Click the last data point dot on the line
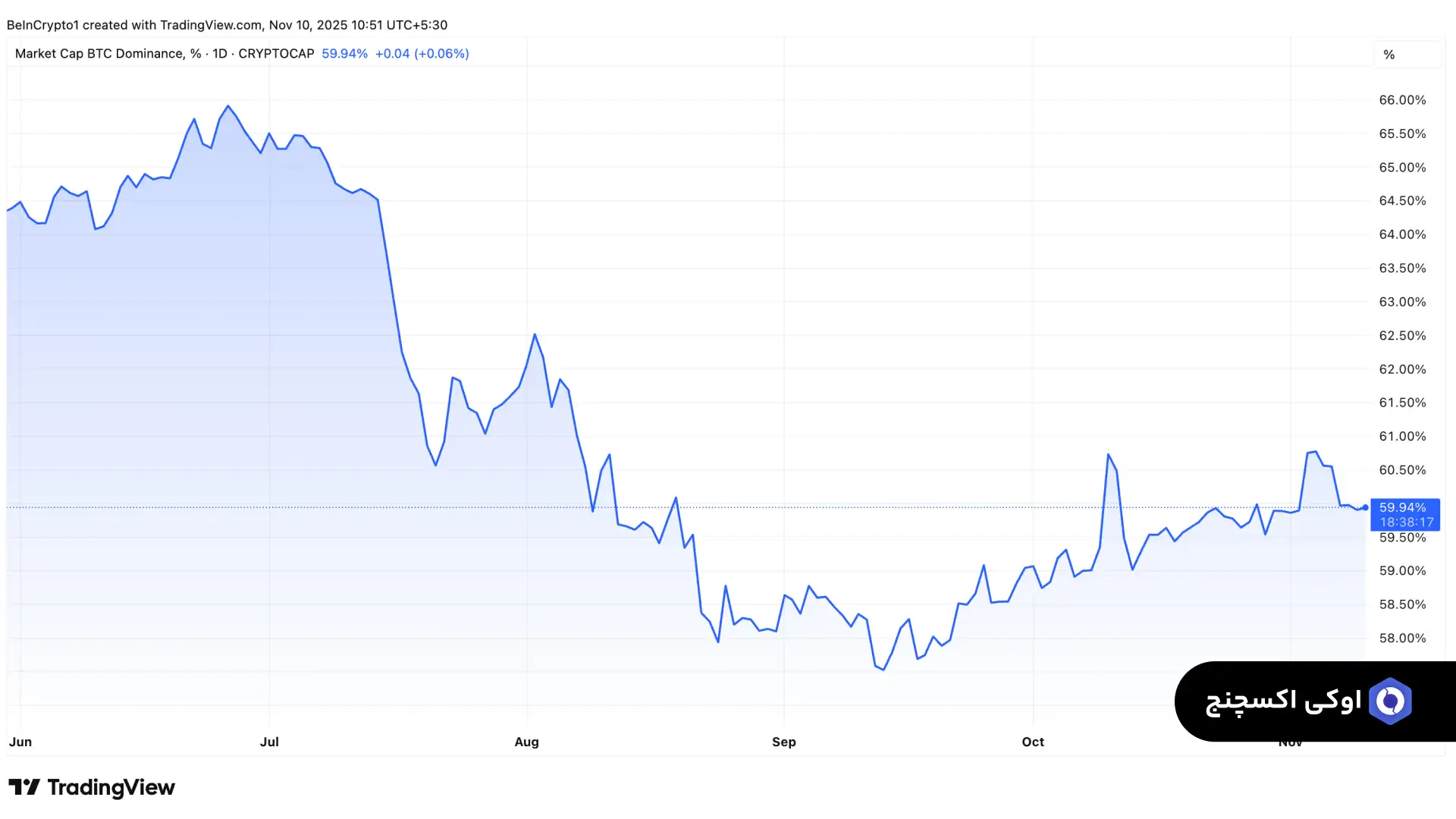This screenshot has width=1456, height=819. (x=1365, y=507)
